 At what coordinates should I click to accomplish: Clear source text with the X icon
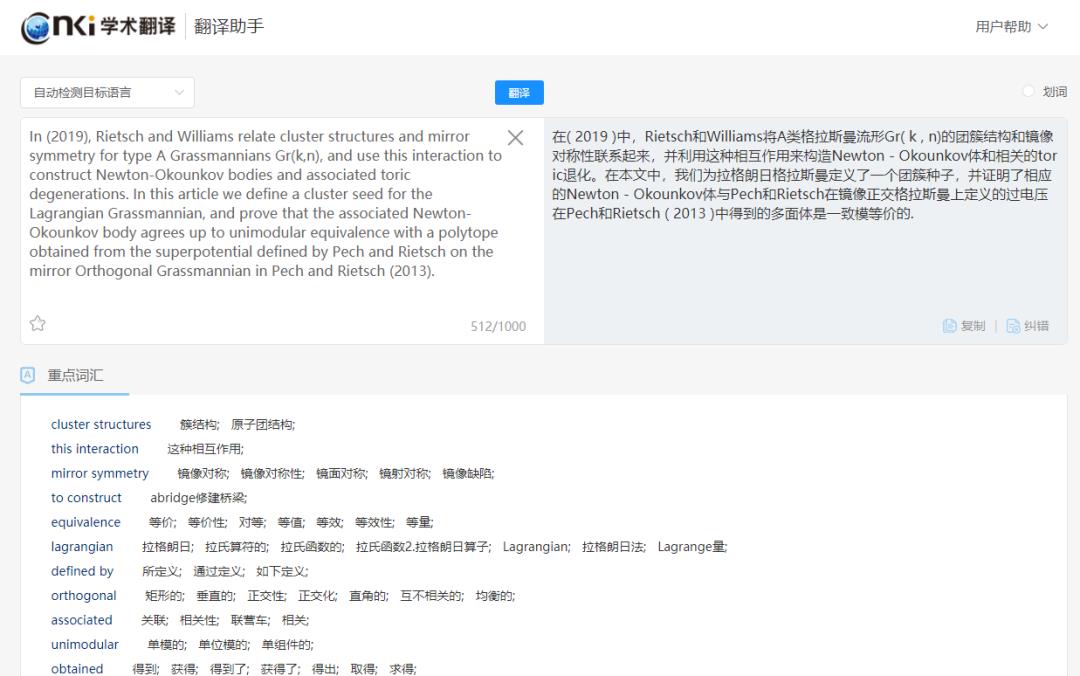pyautogui.click(x=515, y=138)
